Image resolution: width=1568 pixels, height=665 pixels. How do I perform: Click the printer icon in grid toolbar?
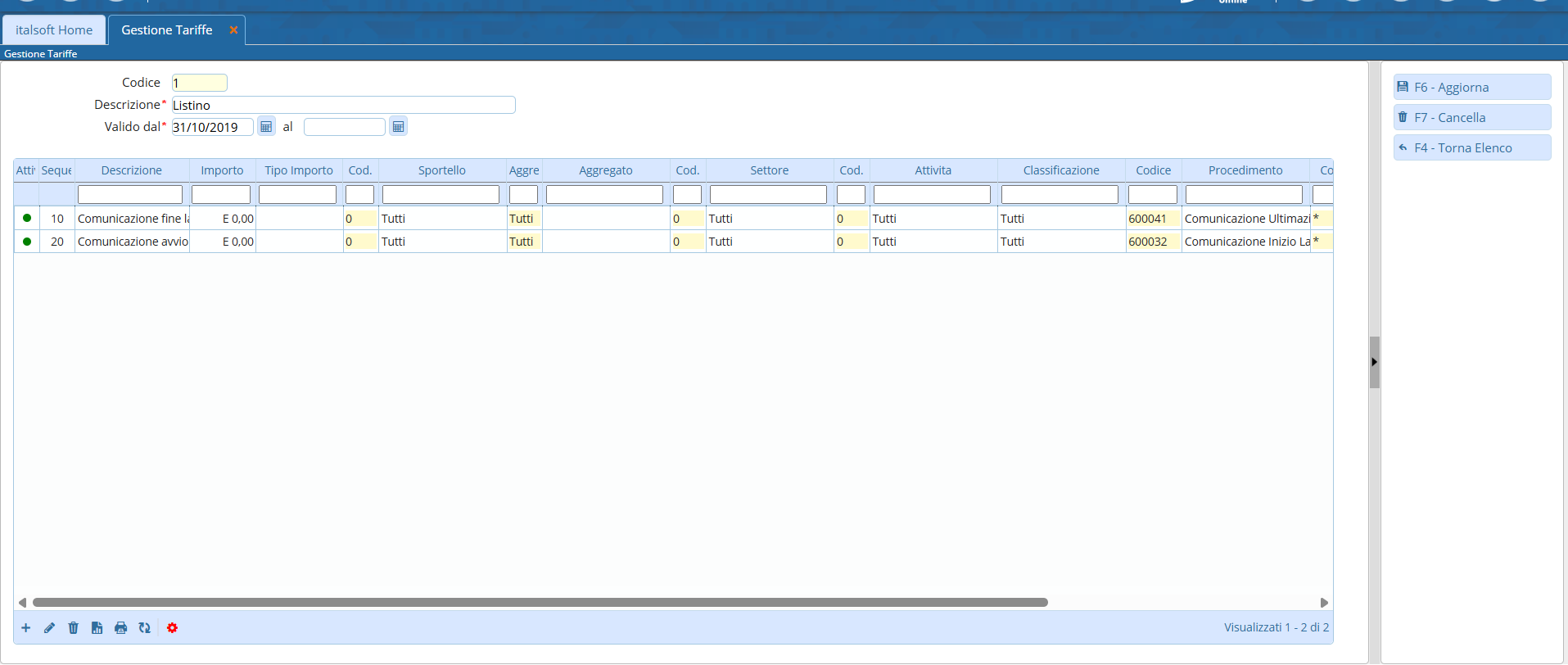pyautogui.click(x=121, y=628)
